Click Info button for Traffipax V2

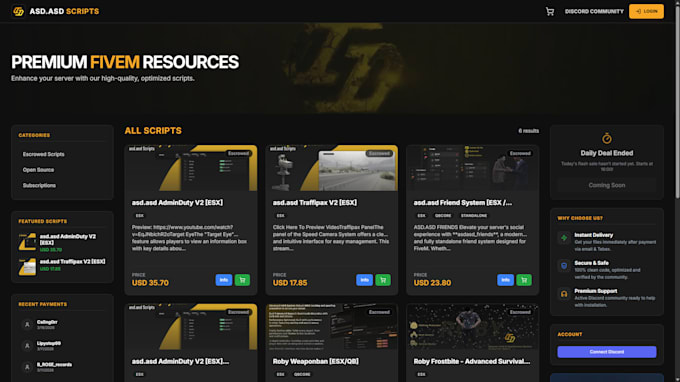pyautogui.click(x=364, y=280)
